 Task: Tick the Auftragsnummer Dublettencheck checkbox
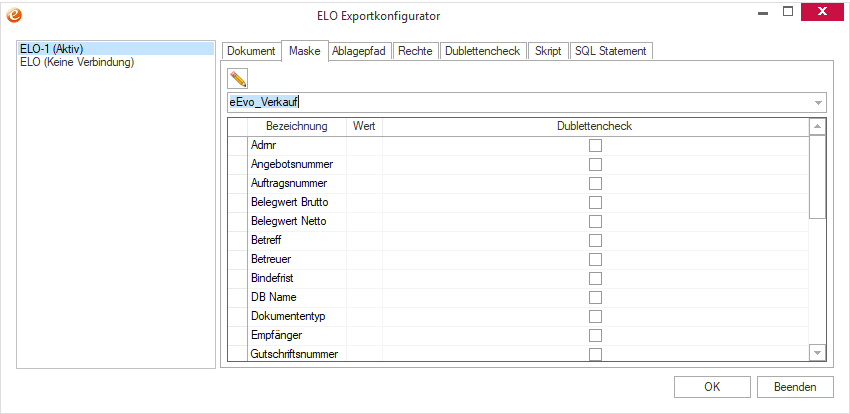[595, 183]
